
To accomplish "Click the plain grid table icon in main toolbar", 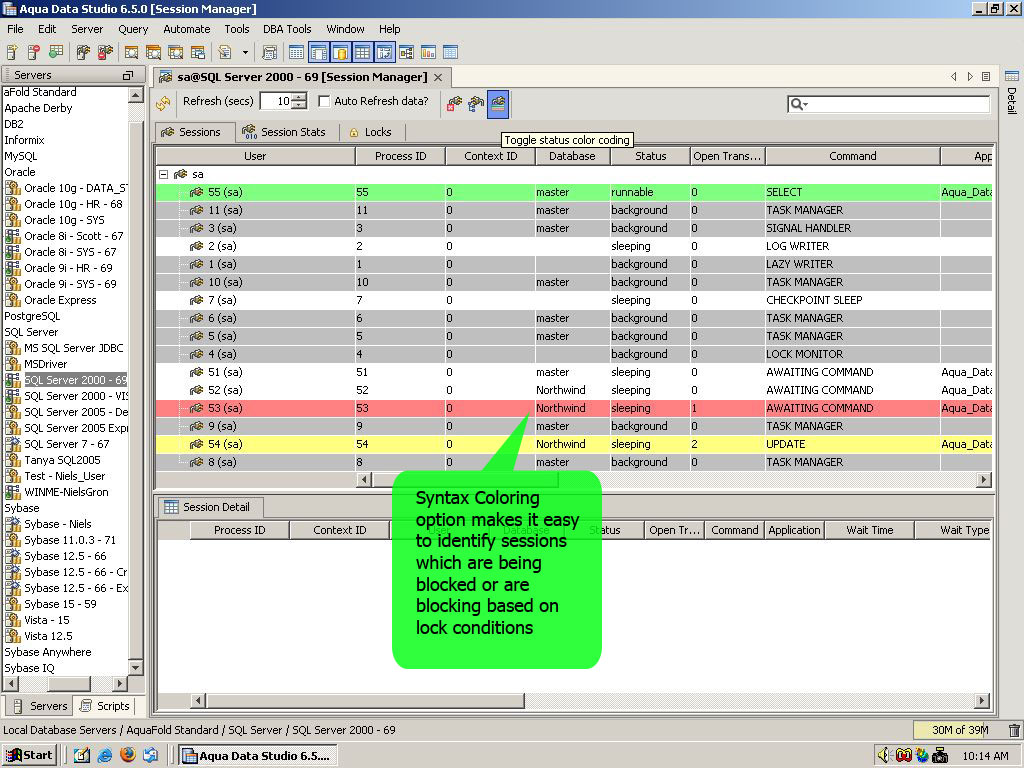I will coord(296,52).
